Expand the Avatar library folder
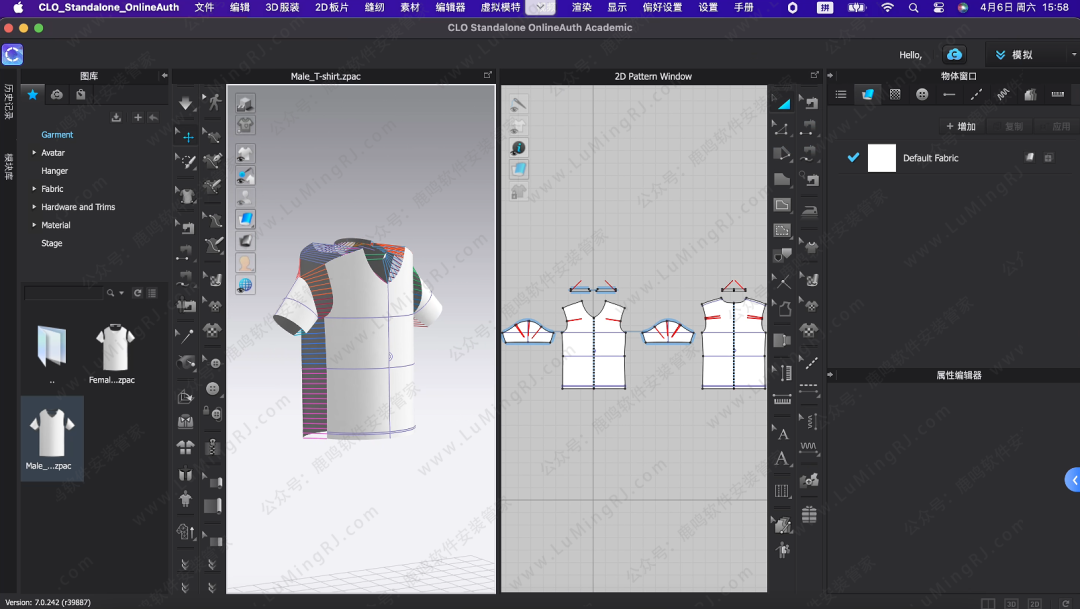 click(x=34, y=153)
